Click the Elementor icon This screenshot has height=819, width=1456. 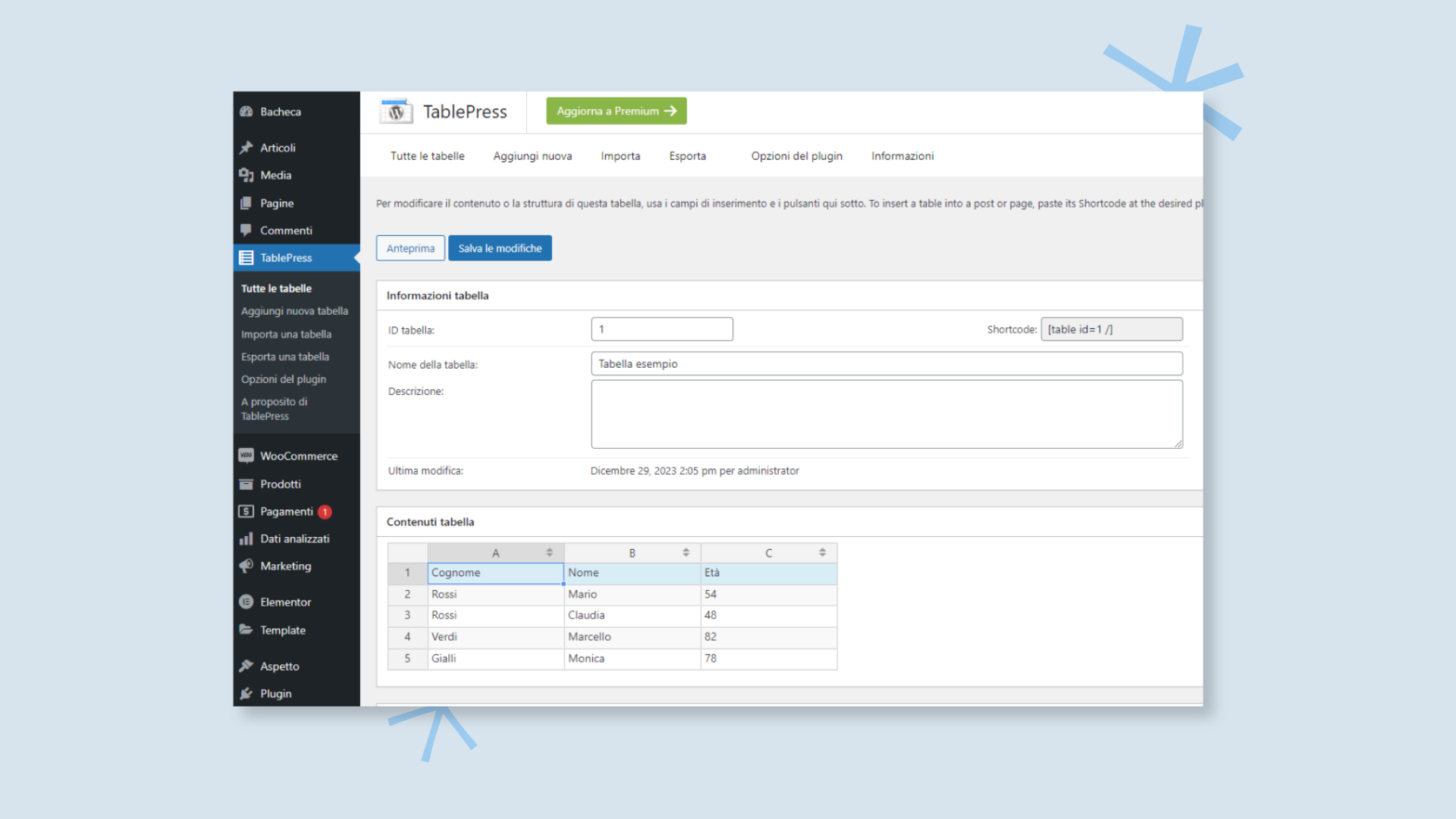(x=246, y=602)
